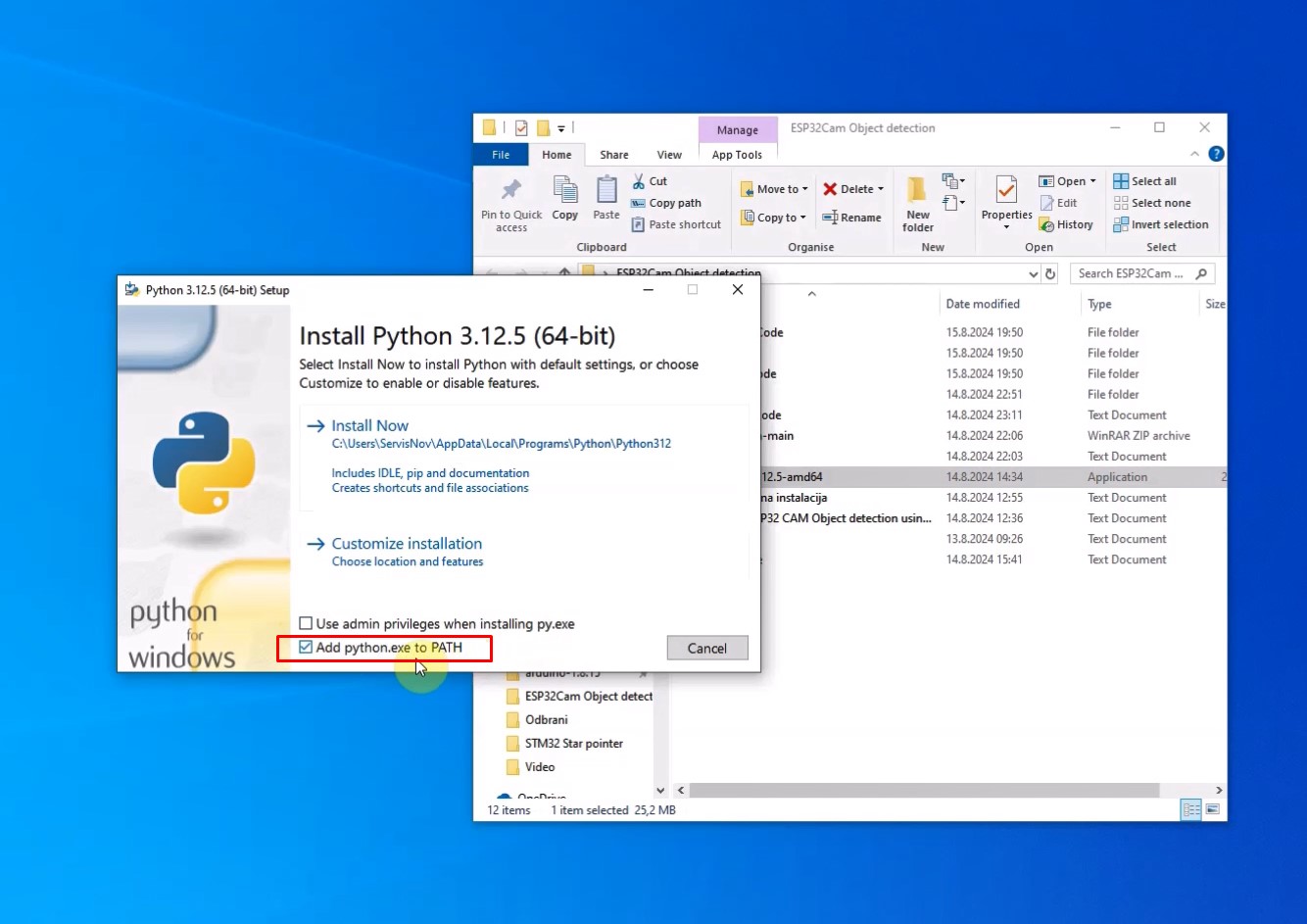
Task: Click the Cut scissors icon
Action: 638,181
